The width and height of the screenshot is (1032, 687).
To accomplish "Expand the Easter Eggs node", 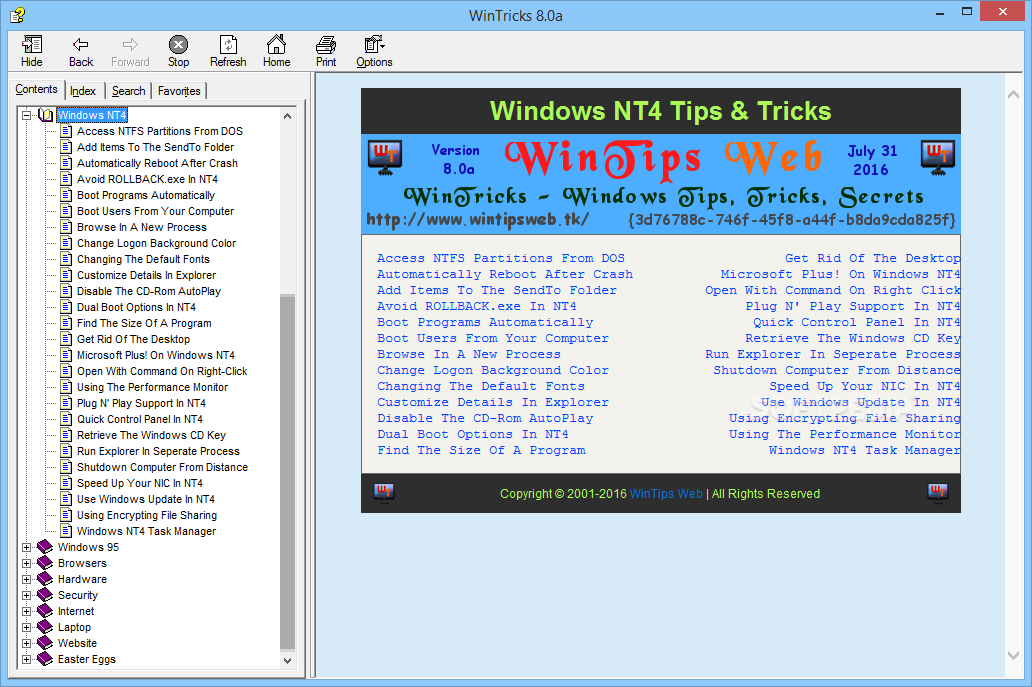I will click(26, 659).
